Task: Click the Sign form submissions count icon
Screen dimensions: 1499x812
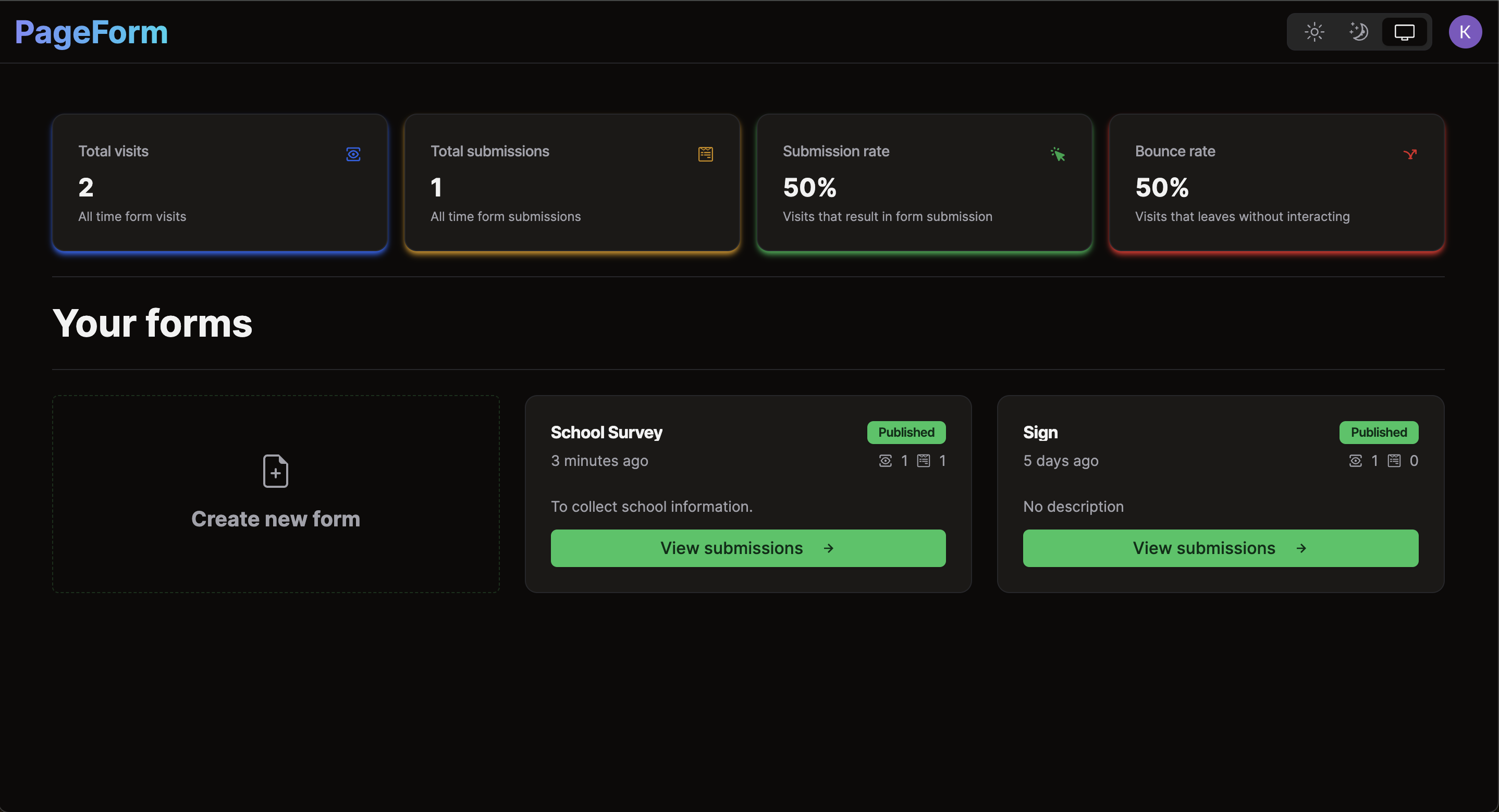Action: tap(1394, 461)
